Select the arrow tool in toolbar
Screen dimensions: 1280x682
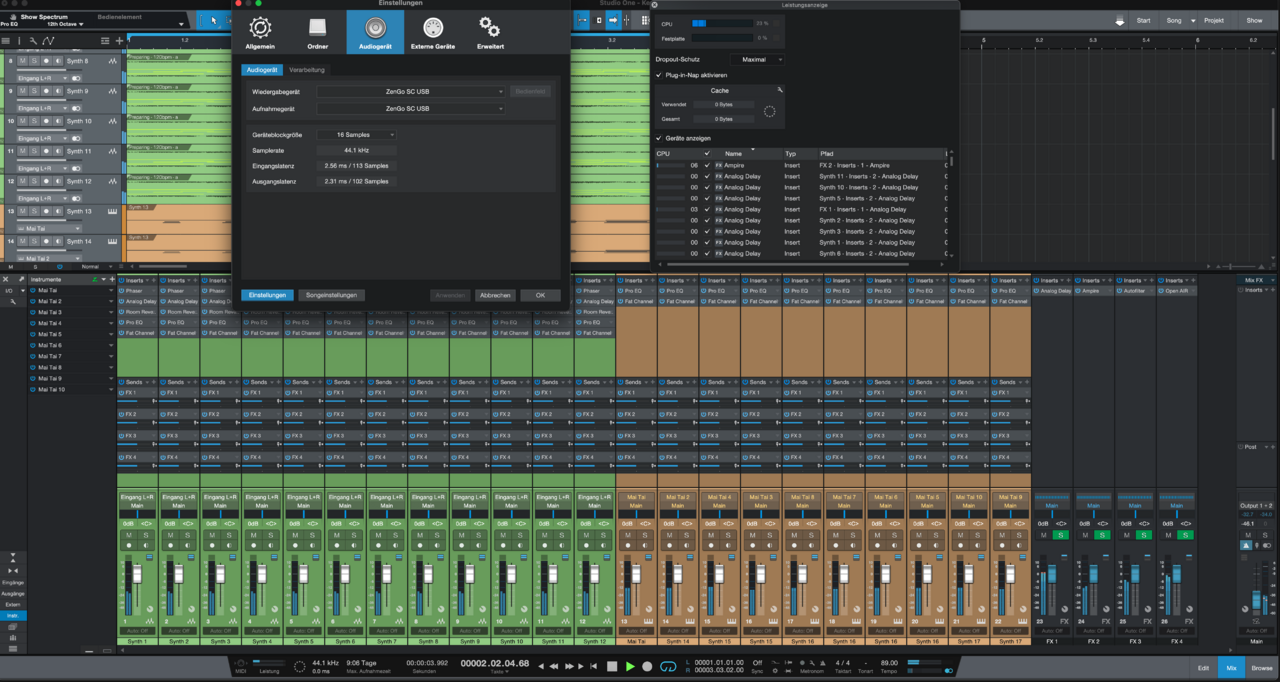point(213,20)
